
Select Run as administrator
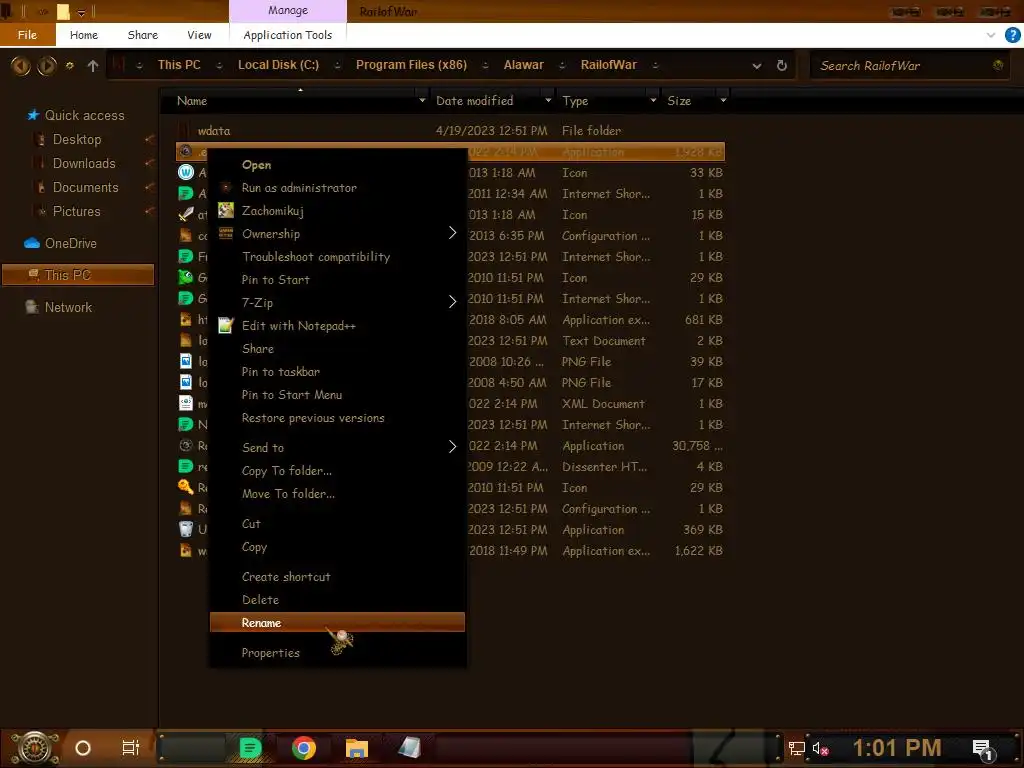pos(299,187)
